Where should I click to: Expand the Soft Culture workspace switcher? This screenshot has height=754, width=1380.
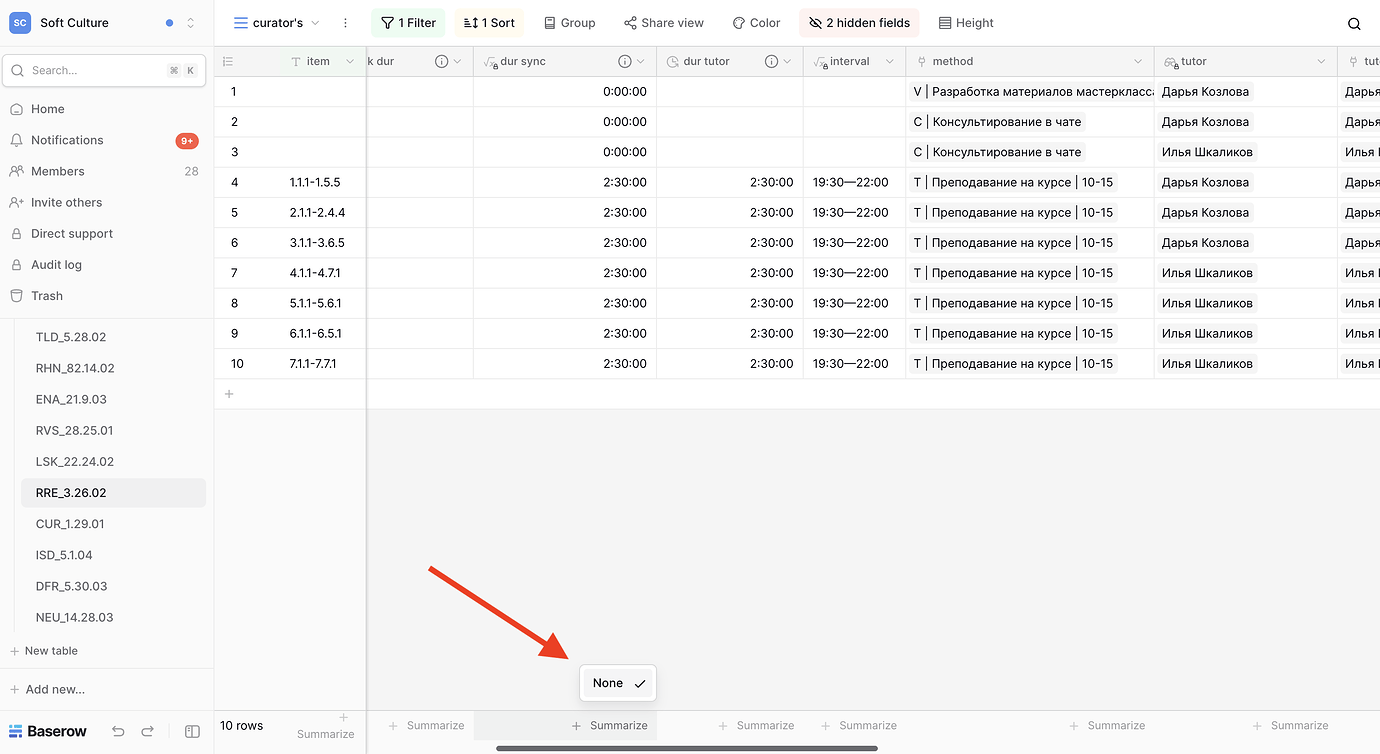[x=191, y=23]
